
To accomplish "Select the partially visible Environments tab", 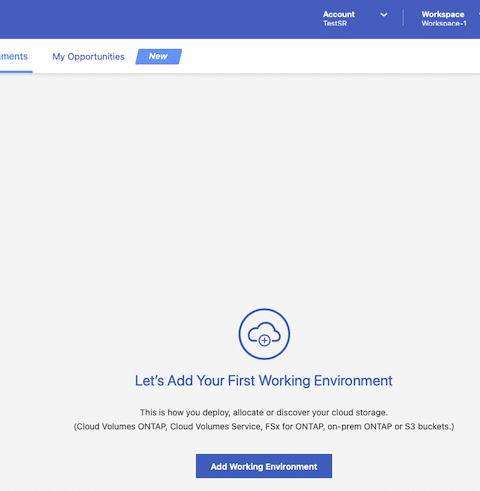I will 14,57.
